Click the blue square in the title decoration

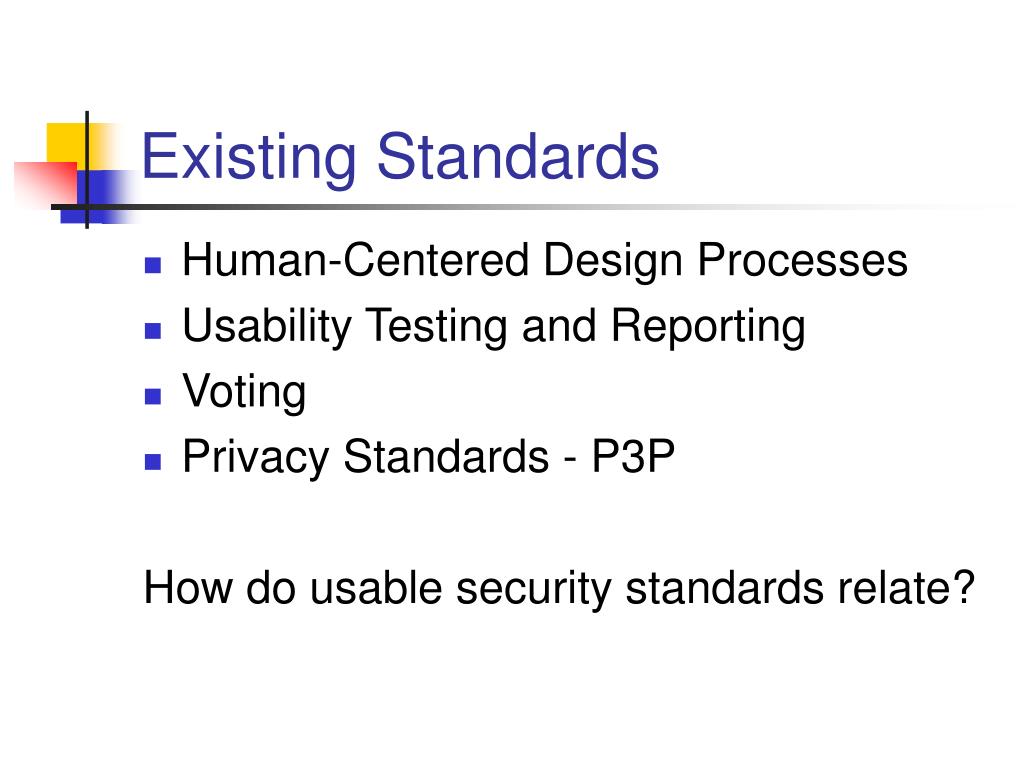click(x=99, y=196)
